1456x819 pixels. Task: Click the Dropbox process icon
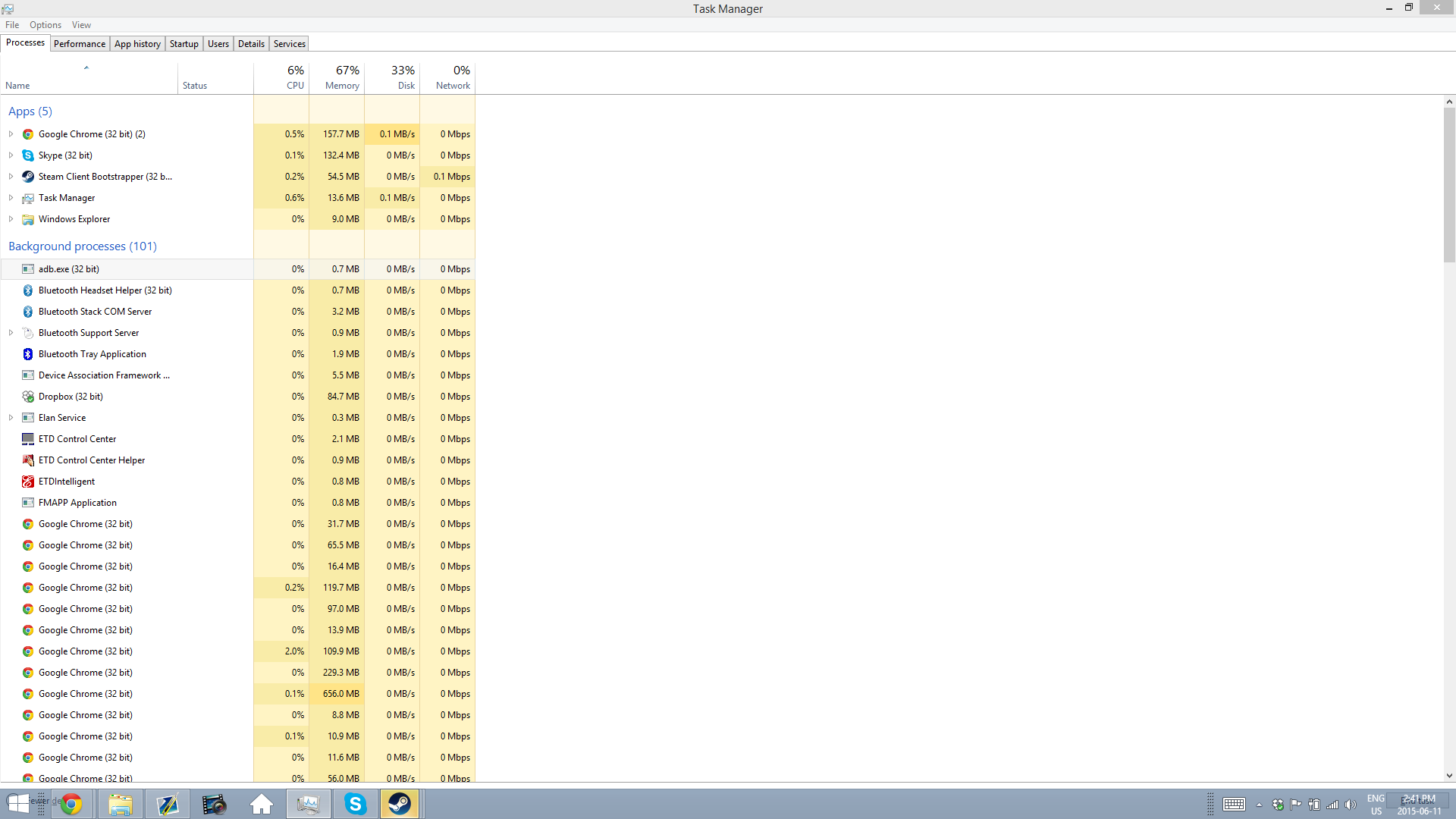[x=28, y=397]
